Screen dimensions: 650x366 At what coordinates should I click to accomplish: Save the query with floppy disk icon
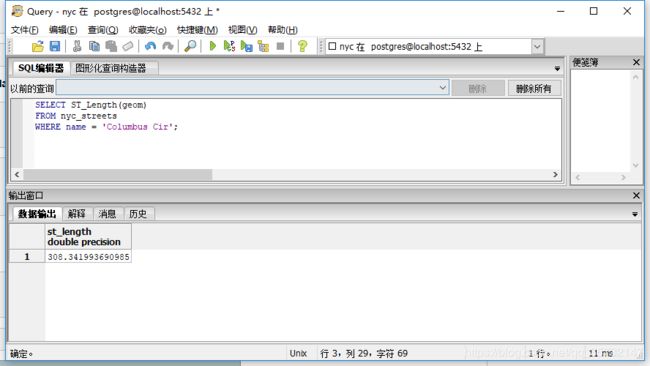point(55,46)
